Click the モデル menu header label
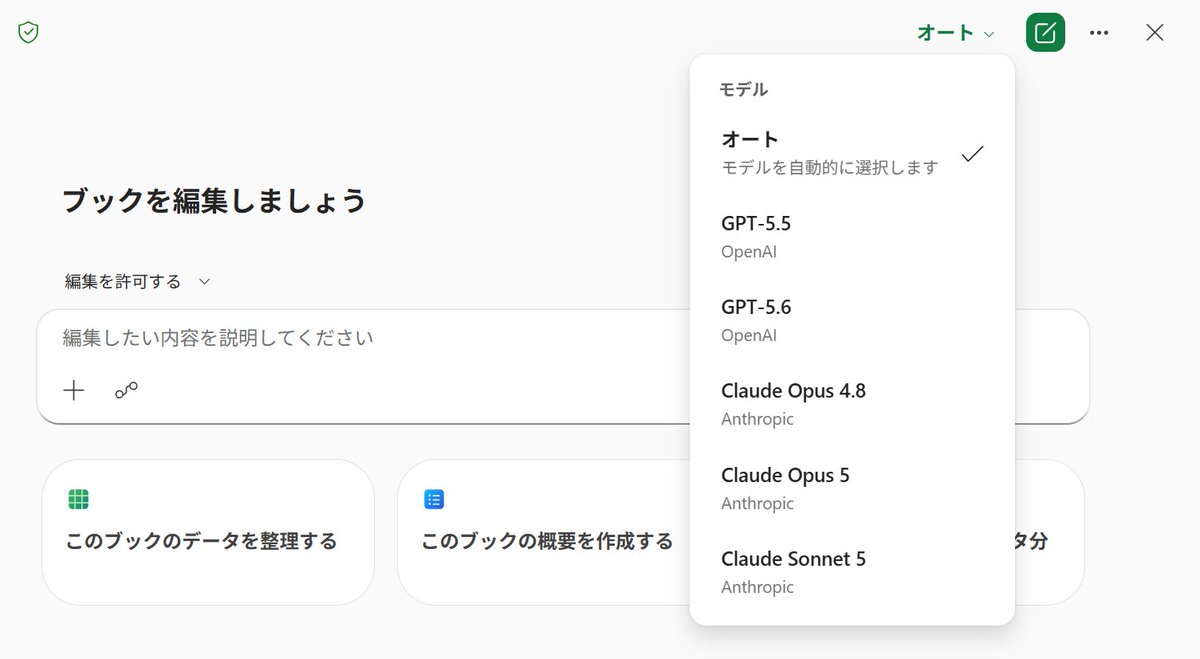The image size is (1200, 659). click(x=744, y=89)
